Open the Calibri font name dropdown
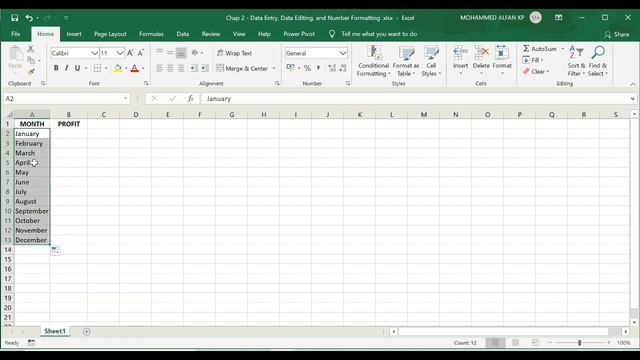Viewport: 640px width, 360px height. pyautogui.click(x=94, y=53)
